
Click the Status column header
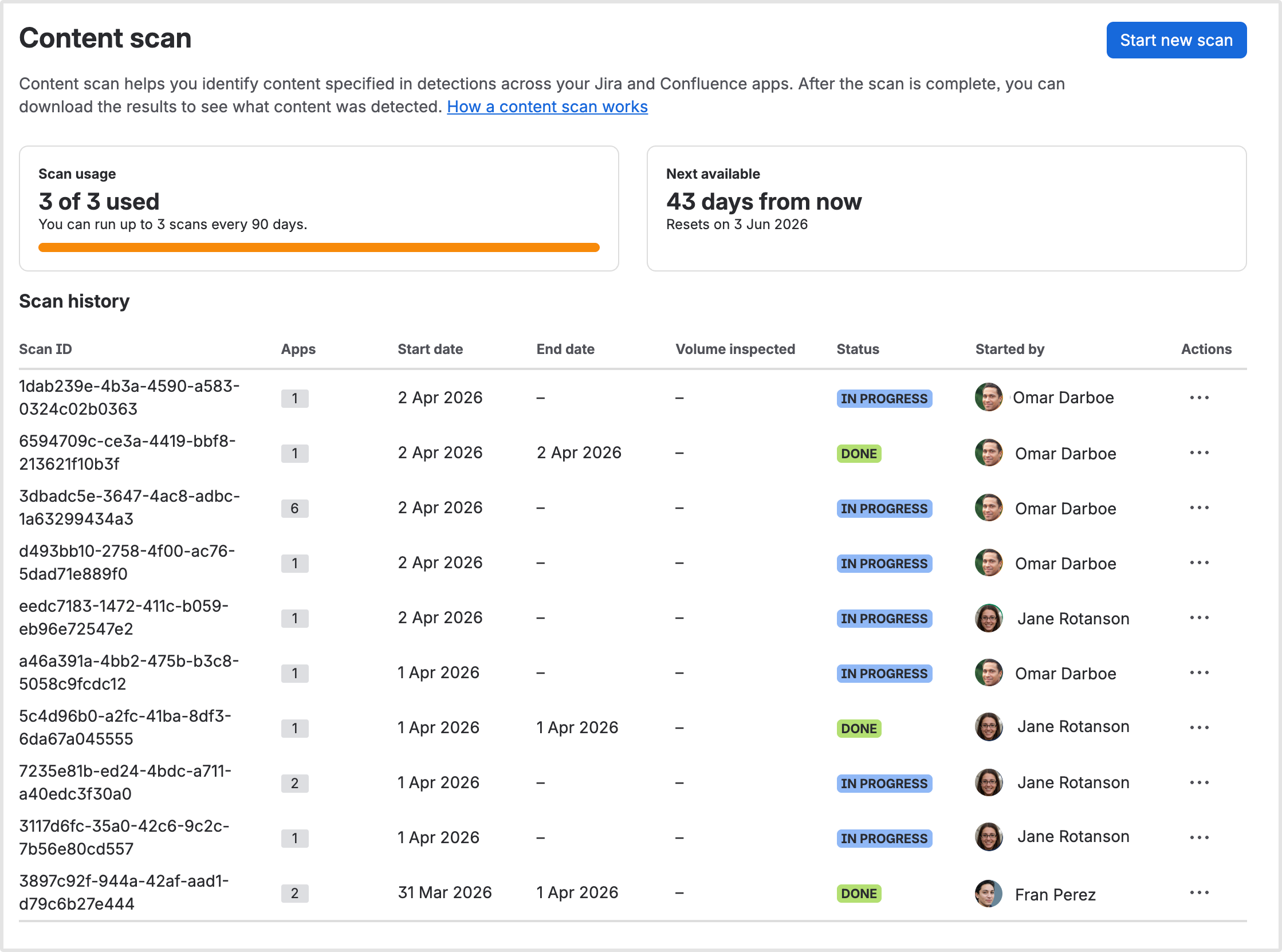858,349
